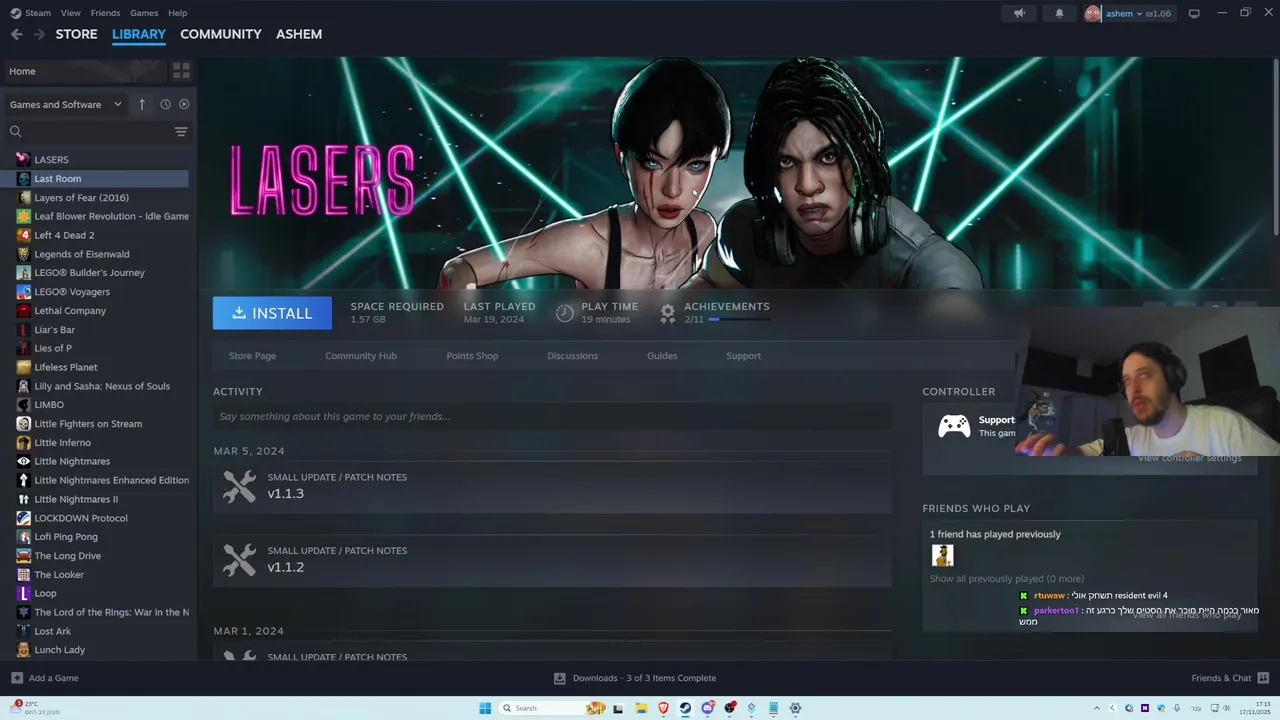Select Lunch Lady in the game list
Screen dimensions: 1280x720
pyautogui.click(x=59, y=650)
